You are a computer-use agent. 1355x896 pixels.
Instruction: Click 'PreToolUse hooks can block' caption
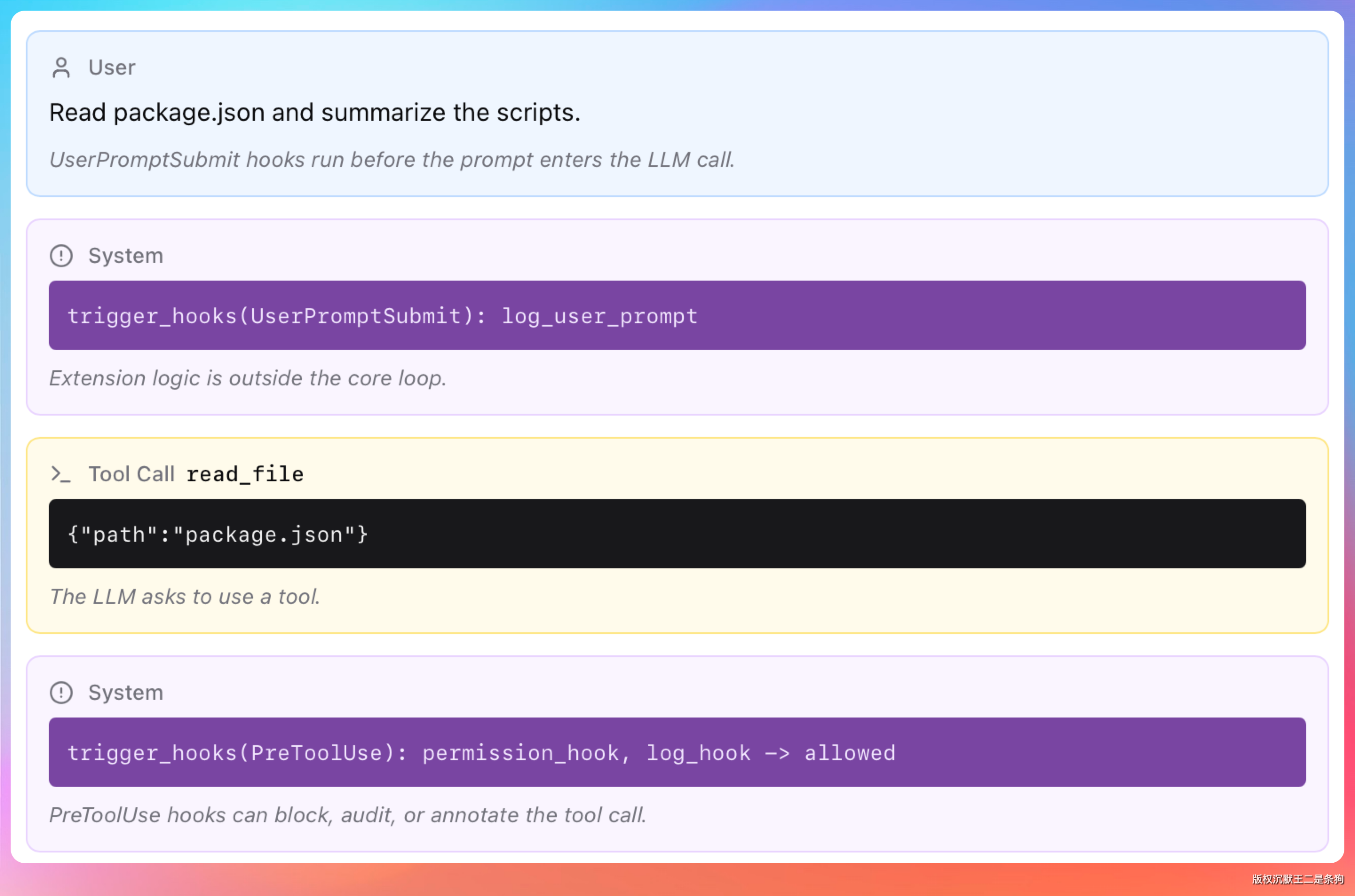(x=348, y=815)
